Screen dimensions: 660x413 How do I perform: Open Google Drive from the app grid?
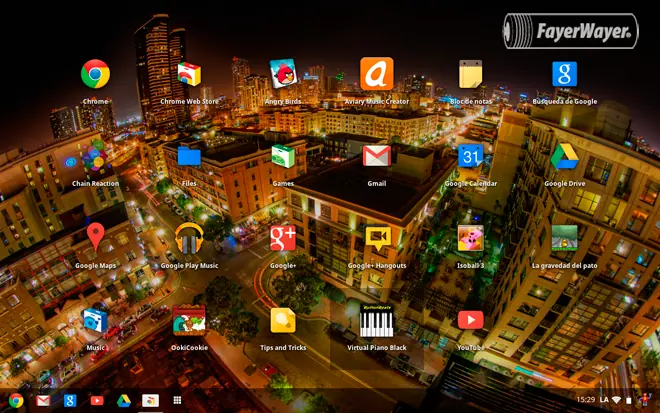point(564,156)
